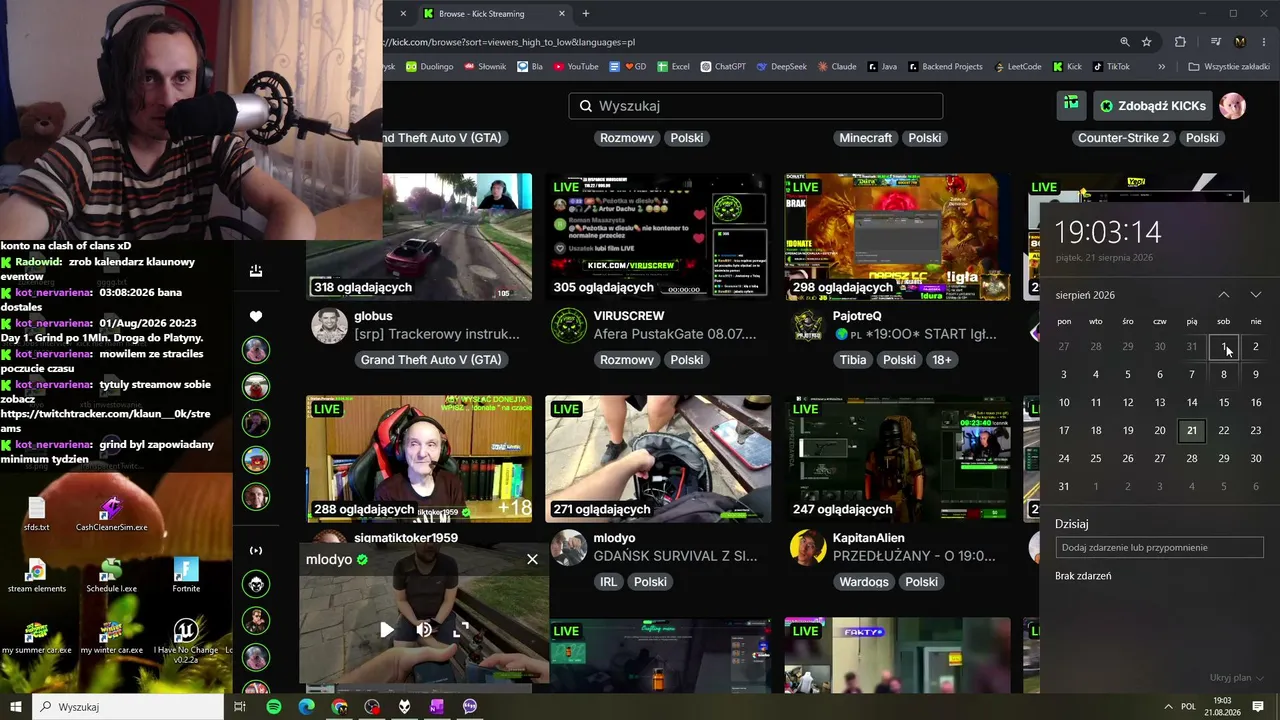Launch Microsoft Edge from the taskbar
1280x720 pixels.
[x=307, y=707]
